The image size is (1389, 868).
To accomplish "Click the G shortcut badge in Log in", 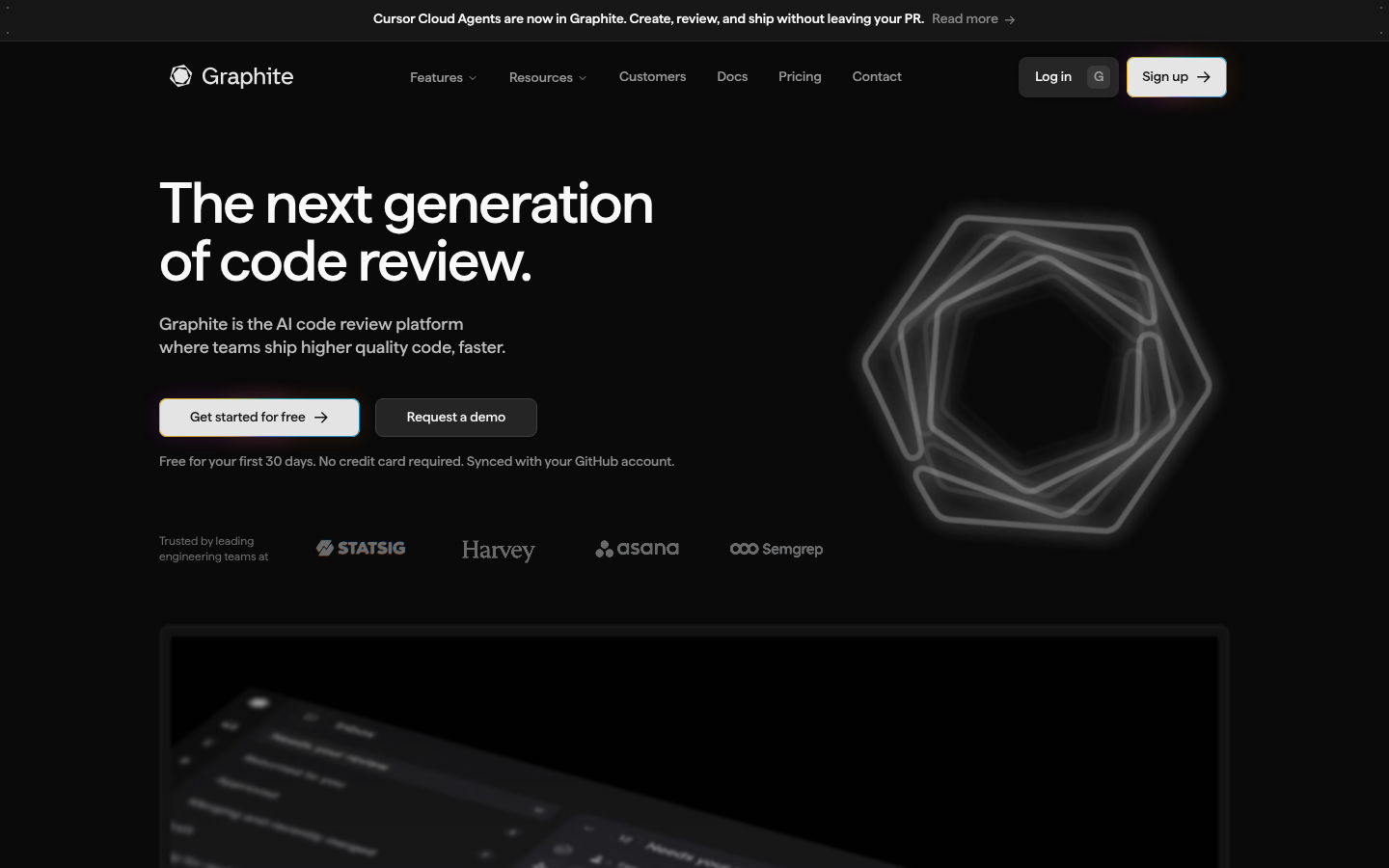I will click(x=1099, y=77).
